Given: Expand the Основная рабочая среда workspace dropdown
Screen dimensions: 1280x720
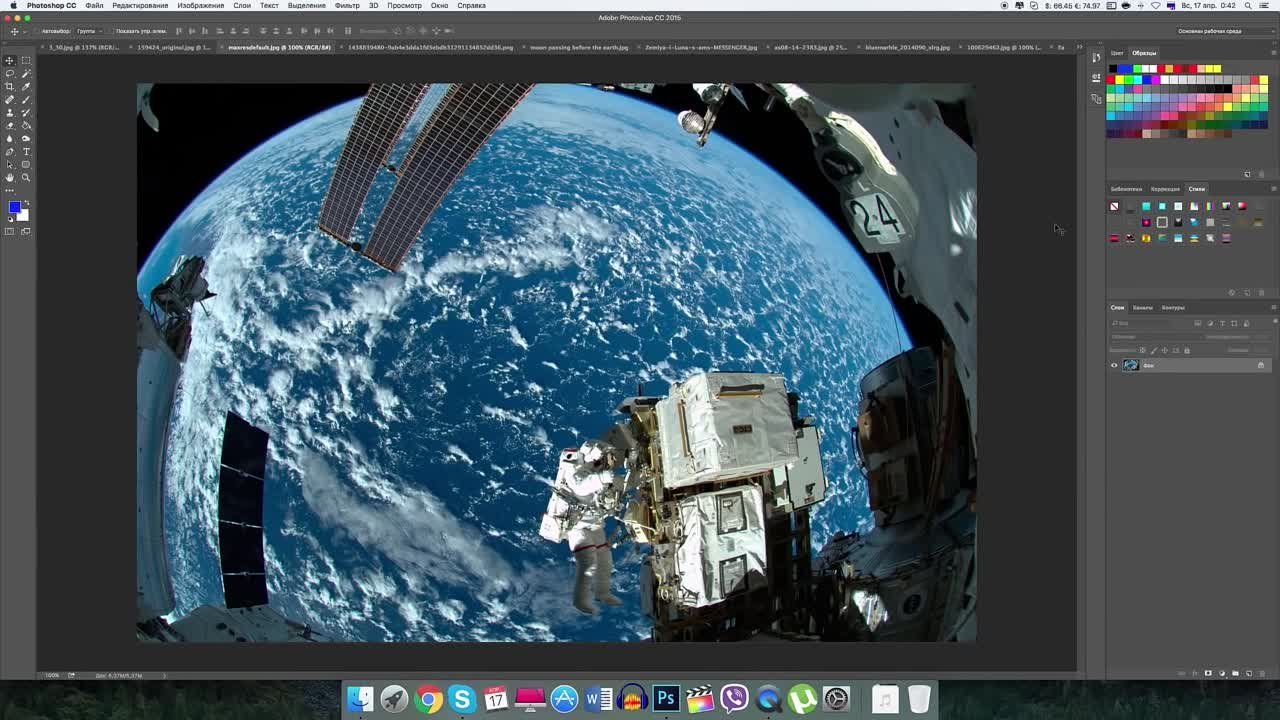Looking at the screenshot, I should click(1212, 31).
